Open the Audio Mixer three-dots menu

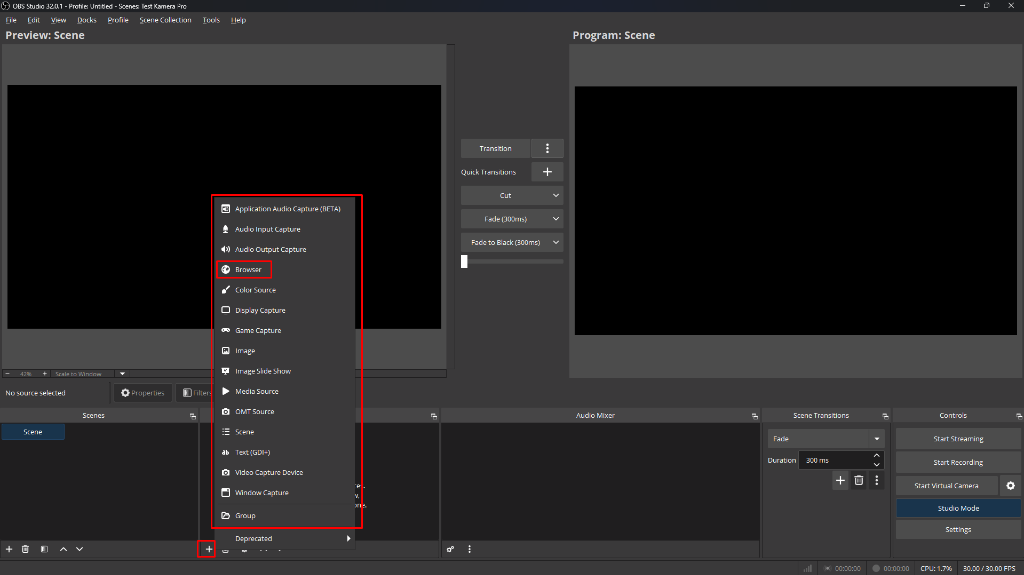[x=470, y=550]
